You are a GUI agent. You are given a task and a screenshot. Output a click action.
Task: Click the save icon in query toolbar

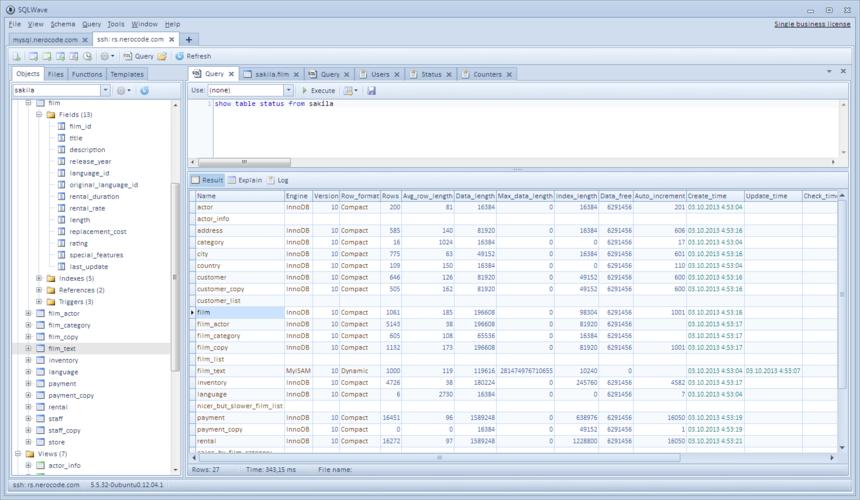point(372,90)
